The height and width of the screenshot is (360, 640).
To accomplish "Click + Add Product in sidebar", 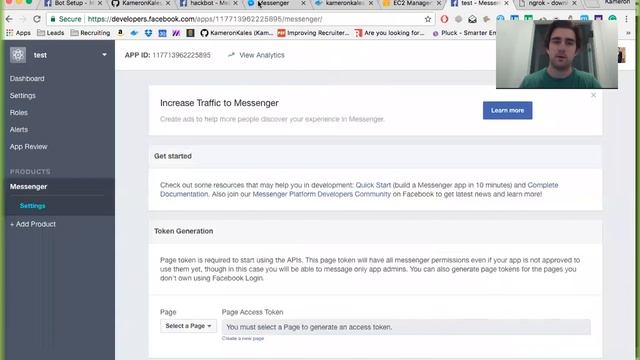I will point(33,224).
